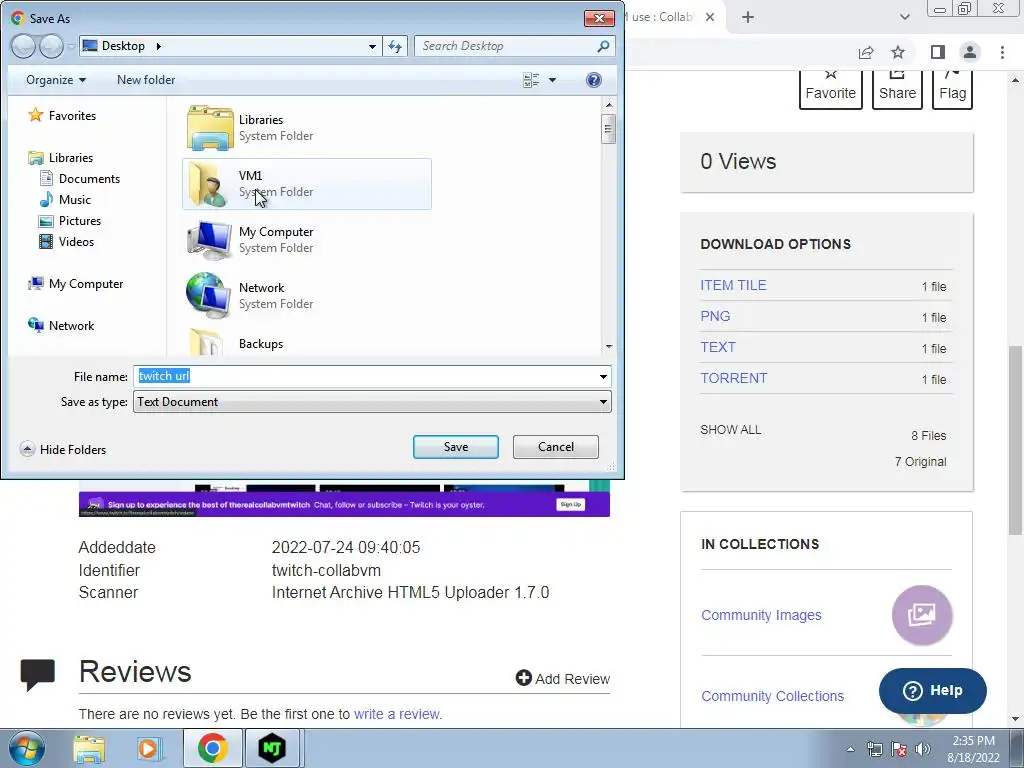The width and height of the screenshot is (1024, 768).
Task: Open the Organize dropdown menu
Action: point(56,80)
